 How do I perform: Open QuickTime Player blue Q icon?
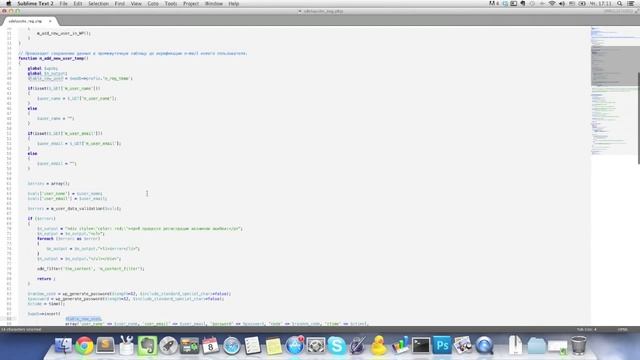(484, 345)
